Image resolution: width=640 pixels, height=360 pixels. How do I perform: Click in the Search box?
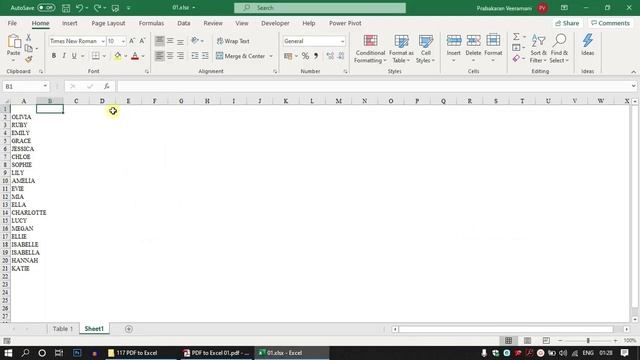coord(320,8)
